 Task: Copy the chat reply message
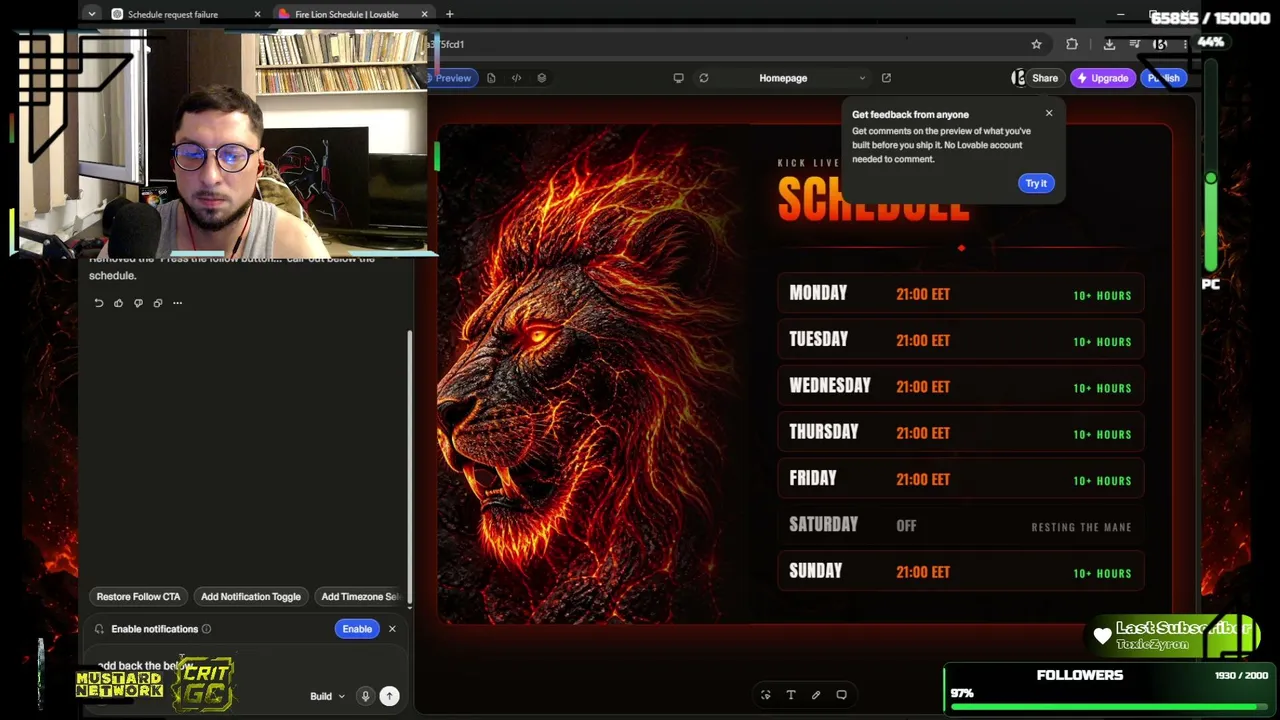(x=158, y=303)
